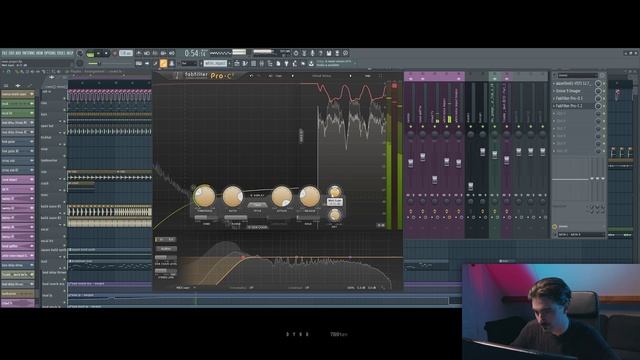
Task: Collapse the Side Chain section button
Action: click(257, 227)
